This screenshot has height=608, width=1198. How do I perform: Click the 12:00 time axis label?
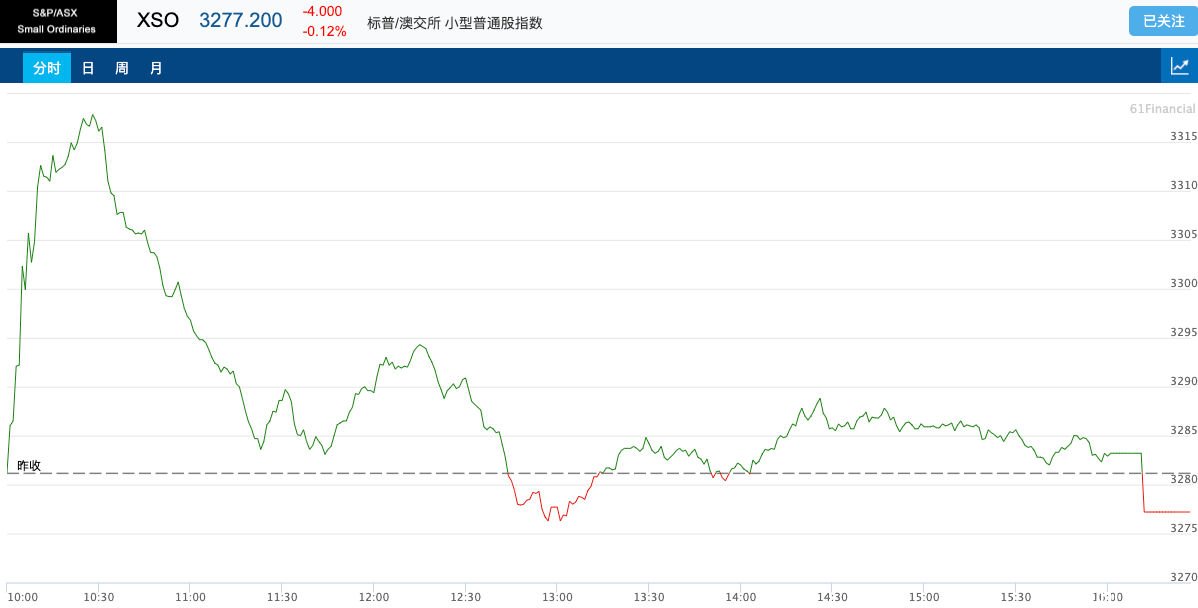[x=374, y=597]
